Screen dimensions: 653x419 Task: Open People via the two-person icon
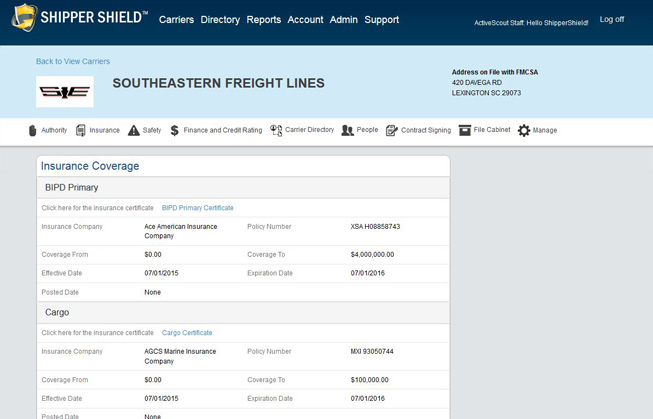[347, 131]
